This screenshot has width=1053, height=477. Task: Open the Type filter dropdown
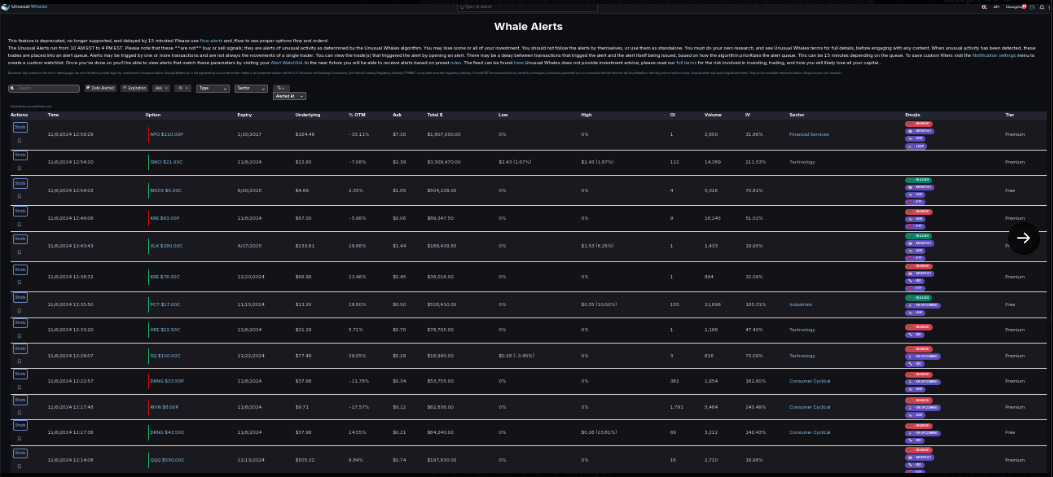pos(213,88)
